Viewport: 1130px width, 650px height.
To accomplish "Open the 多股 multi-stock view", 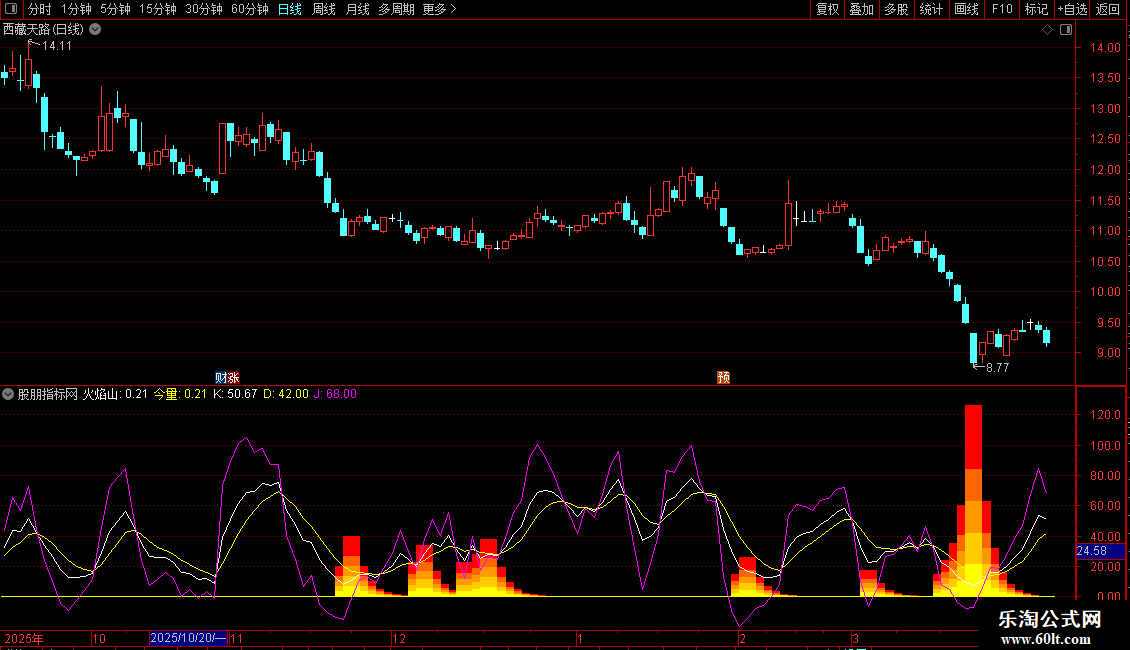I will pos(897,9).
